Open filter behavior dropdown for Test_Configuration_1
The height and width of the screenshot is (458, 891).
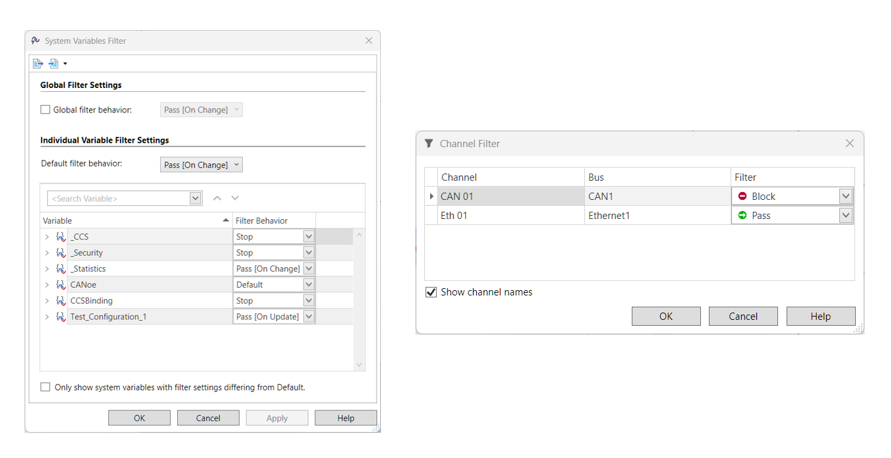(309, 316)
